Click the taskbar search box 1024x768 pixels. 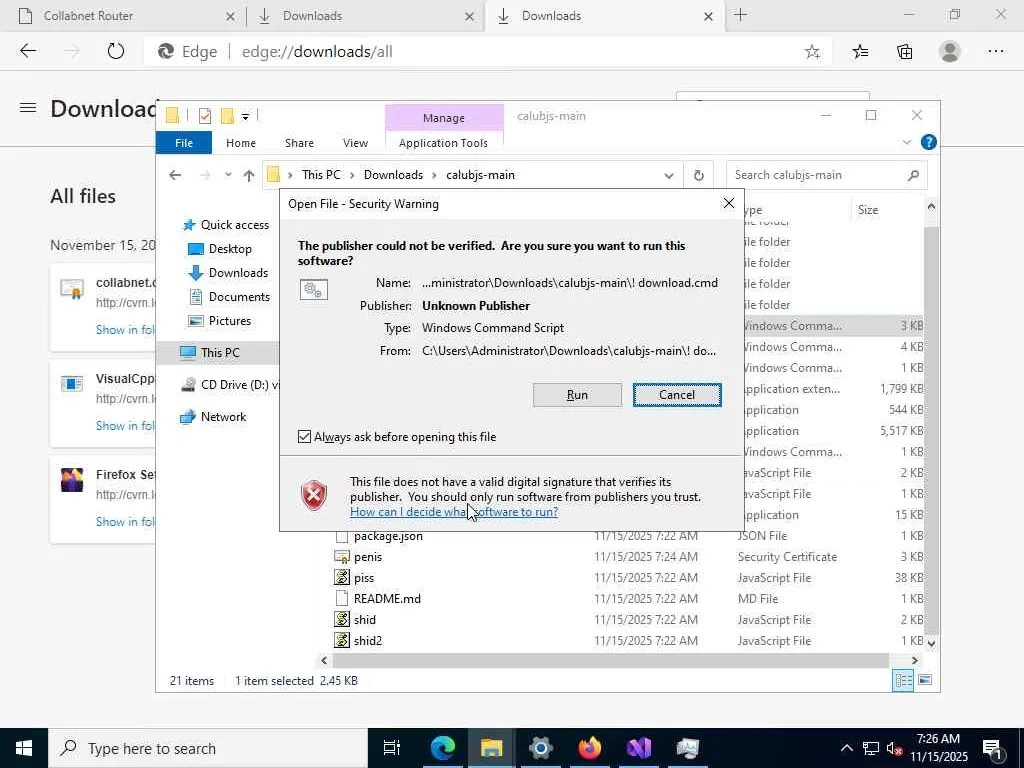[x=208, y=748]
